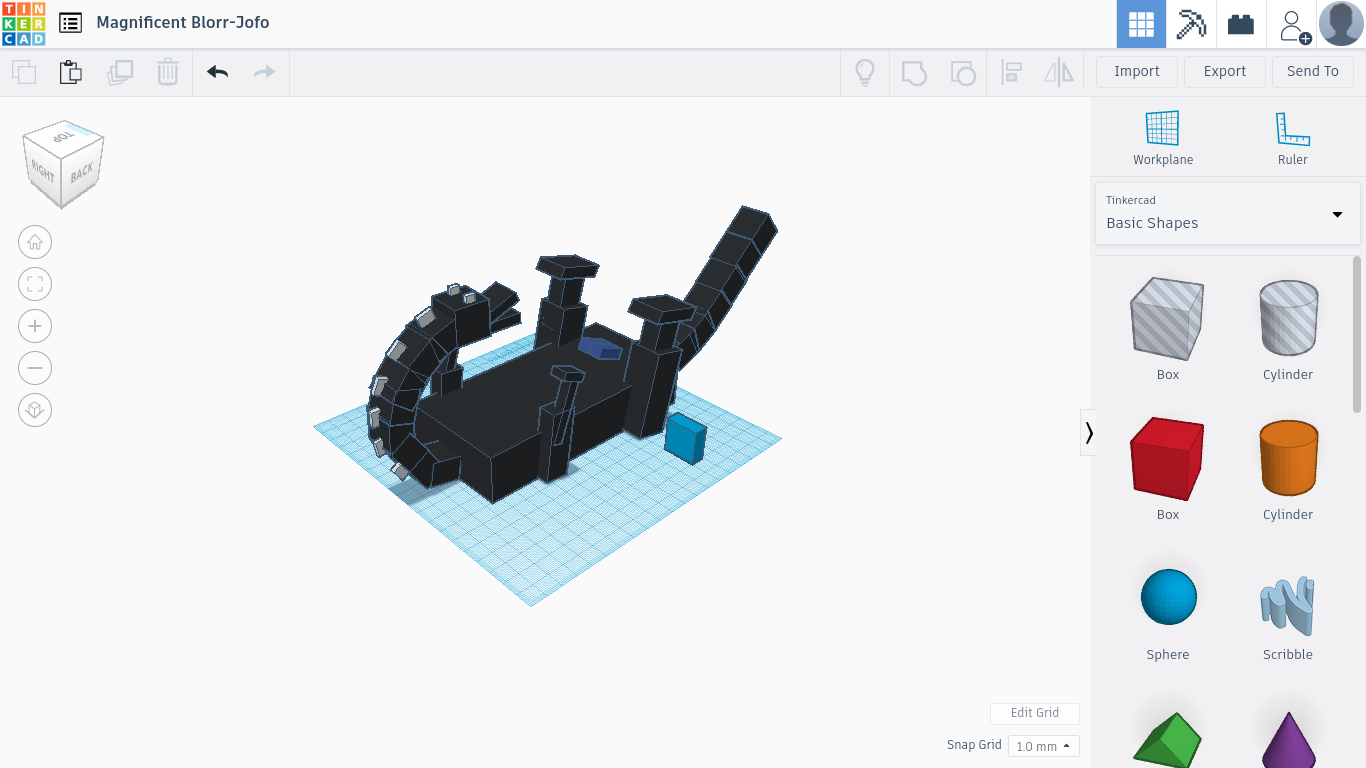Open the Basic Shapes category dropdown
This screenshot has height=768, width=1366.
(x=1227, y=213)
